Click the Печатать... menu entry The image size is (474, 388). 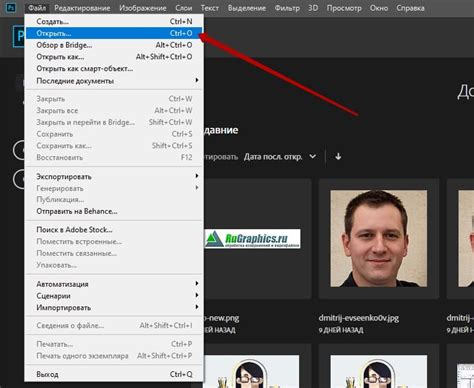tap(114, 344)
